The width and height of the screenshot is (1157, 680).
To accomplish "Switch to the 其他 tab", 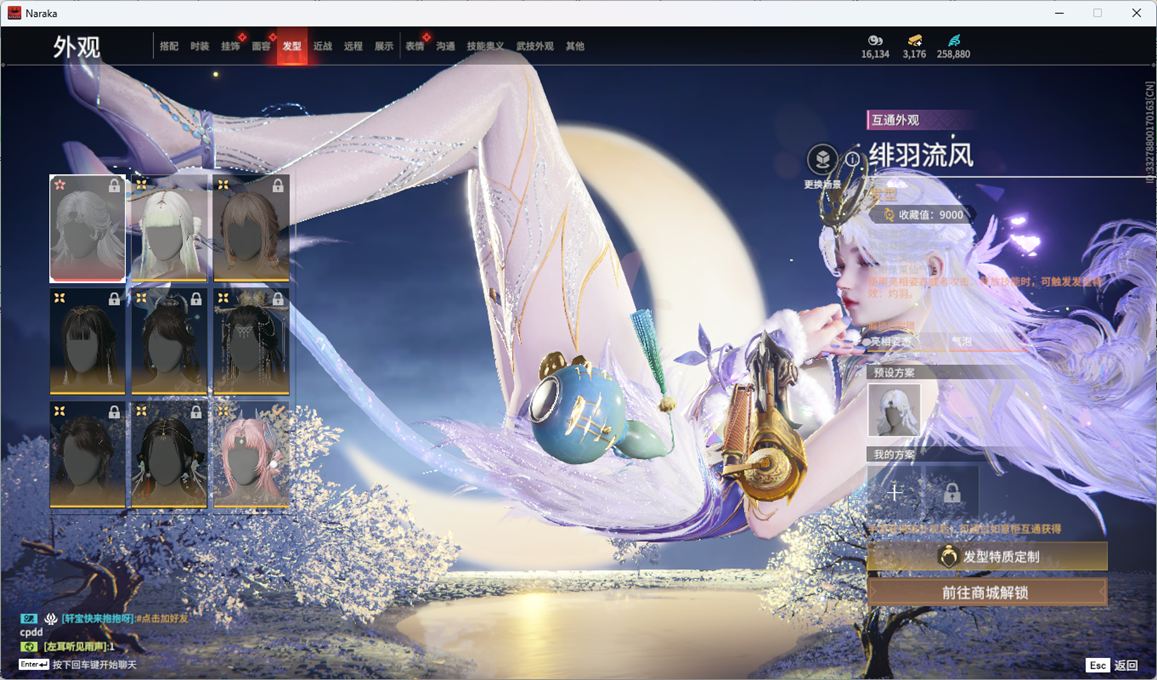I will 575,46.
